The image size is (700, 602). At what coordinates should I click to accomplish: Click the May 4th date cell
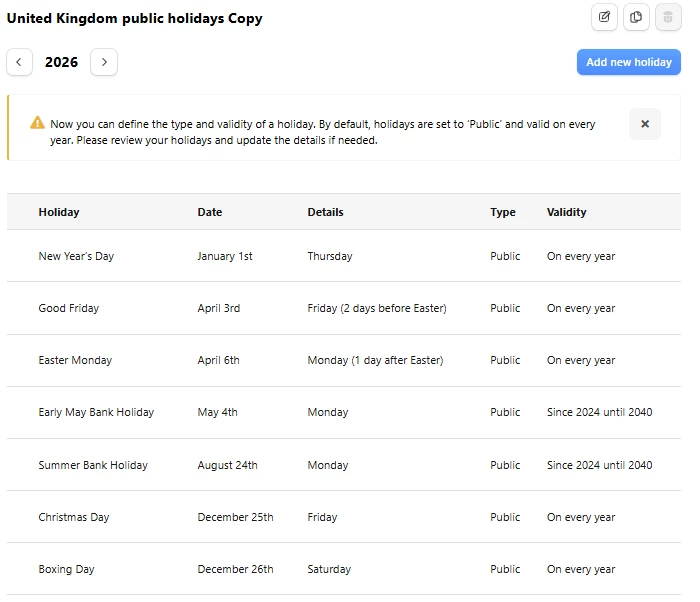point(217,412)
